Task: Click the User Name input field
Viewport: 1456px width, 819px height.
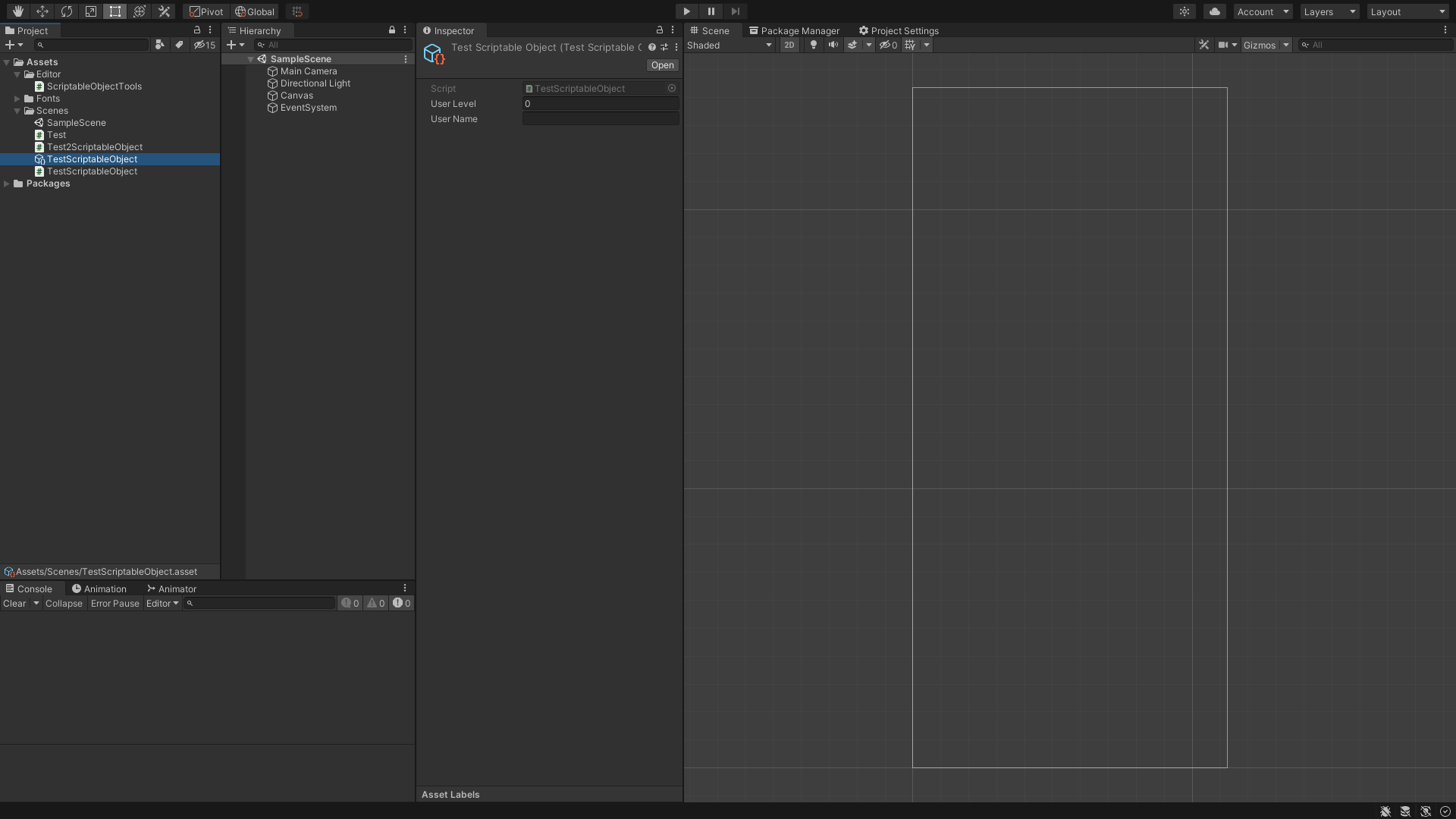Action: pos(599,118)
